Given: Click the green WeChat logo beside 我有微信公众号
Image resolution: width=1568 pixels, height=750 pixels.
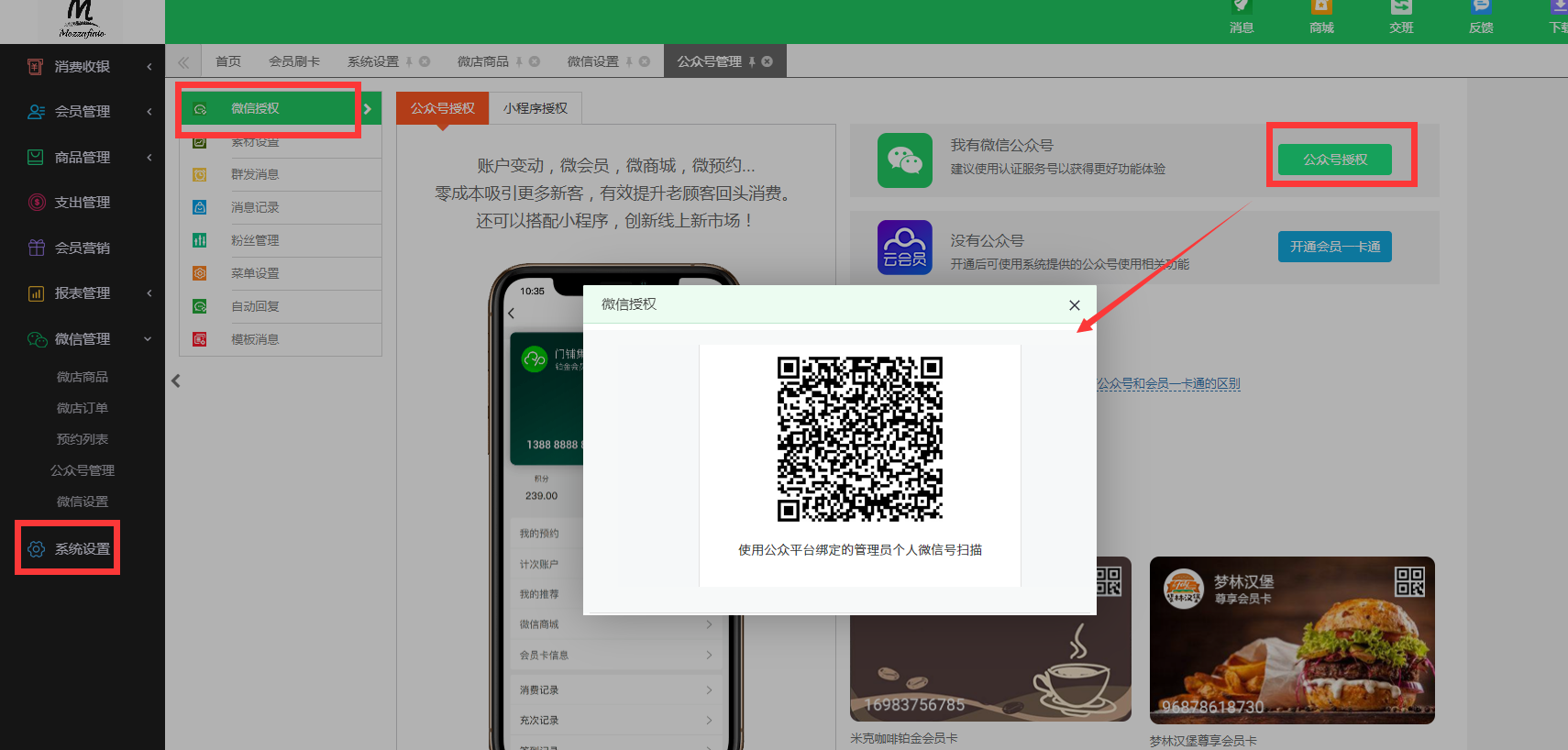Looking at the screenshot, I should pyautogui.click(x=905, y=160).
